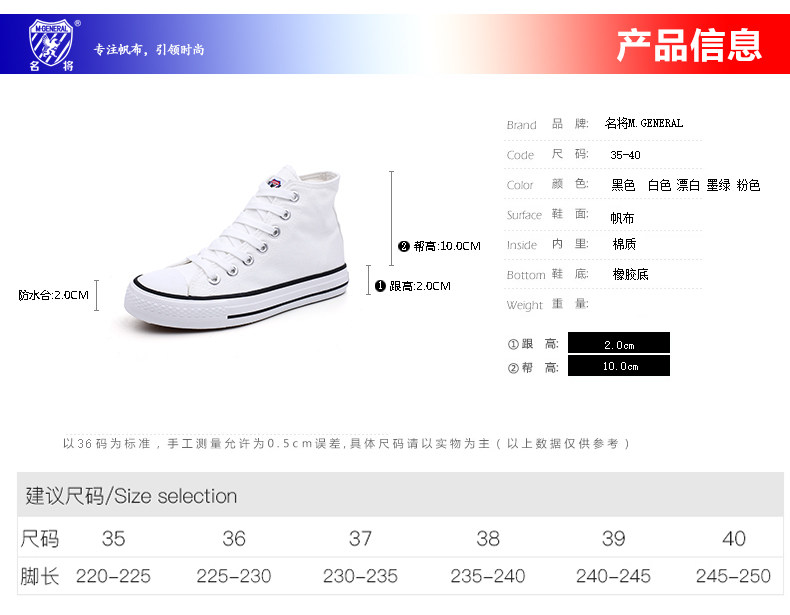Click the M.GENERAL shield logo

51,44
